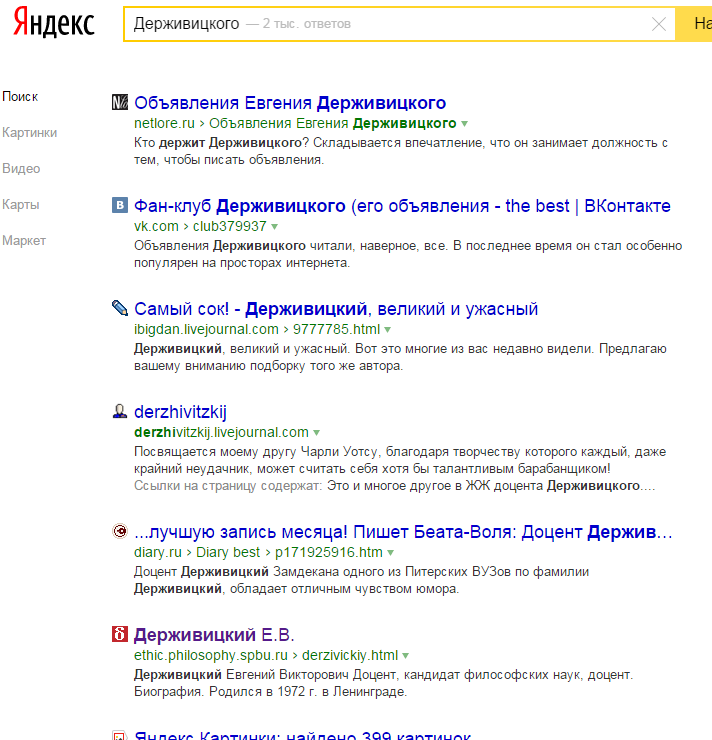
Task: Expand dropdown arrow after club379937
Action: 275,227
